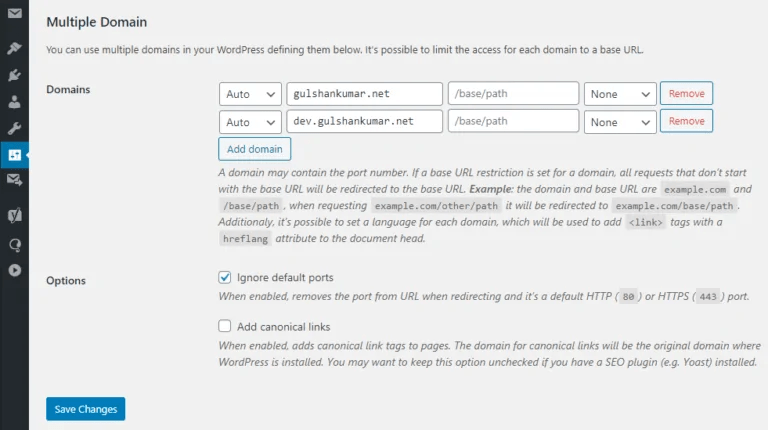Toggle Ignore default ports checkbox
Screen dimensions: 768x430
[x=225, y=277]
